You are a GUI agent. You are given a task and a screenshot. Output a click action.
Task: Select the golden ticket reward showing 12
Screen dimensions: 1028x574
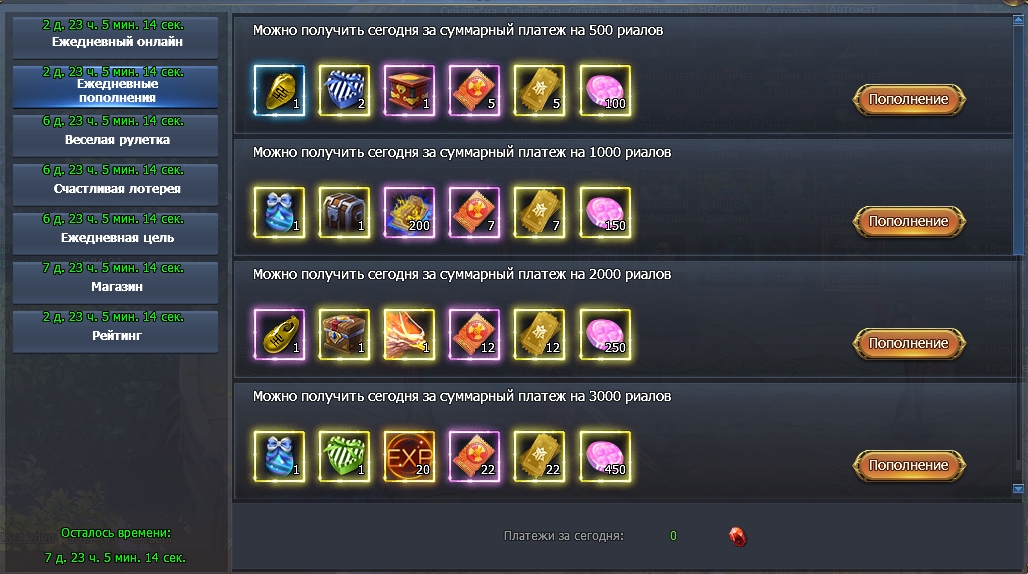coord(539,334)
